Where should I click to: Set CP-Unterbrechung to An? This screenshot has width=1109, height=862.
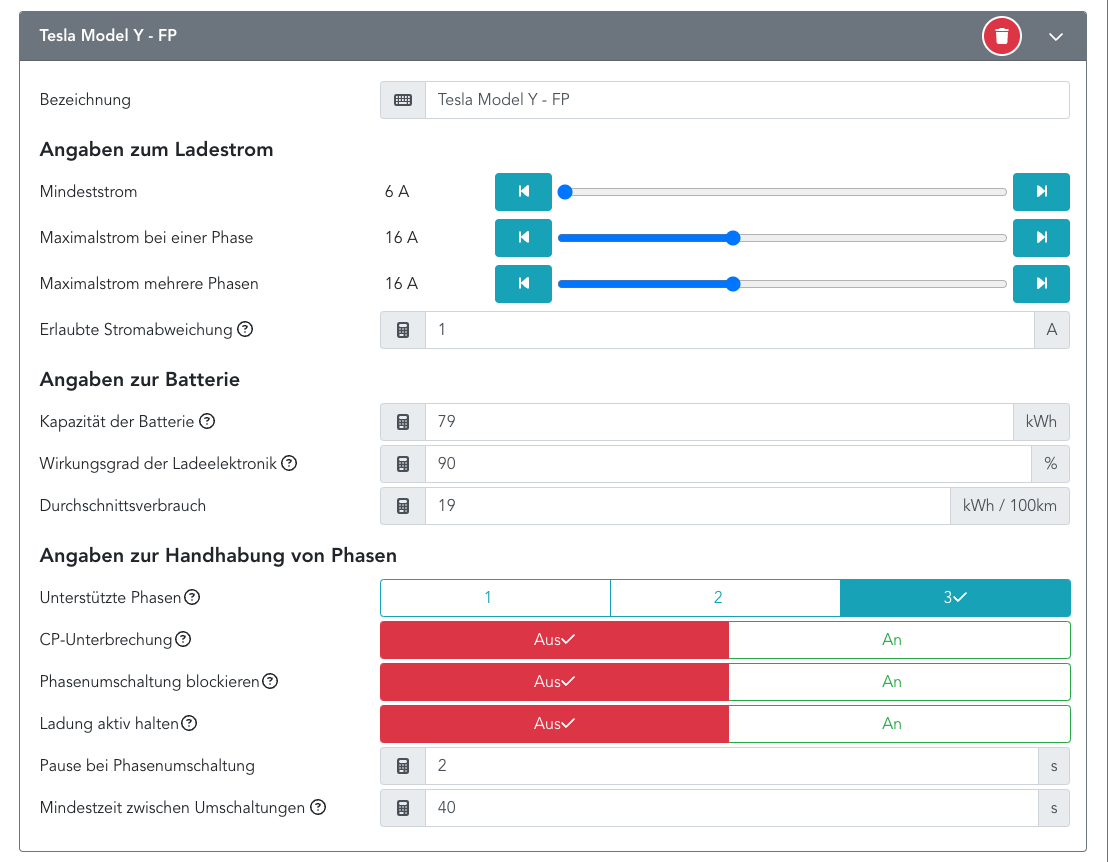(x=899, y=640)
